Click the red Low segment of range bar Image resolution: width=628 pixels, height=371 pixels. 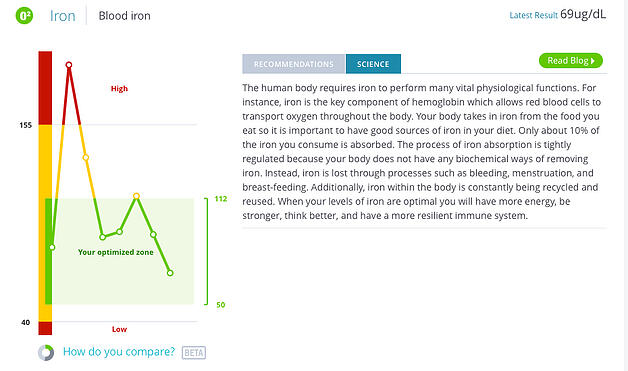pyautogui.click(x=45, y=328)
